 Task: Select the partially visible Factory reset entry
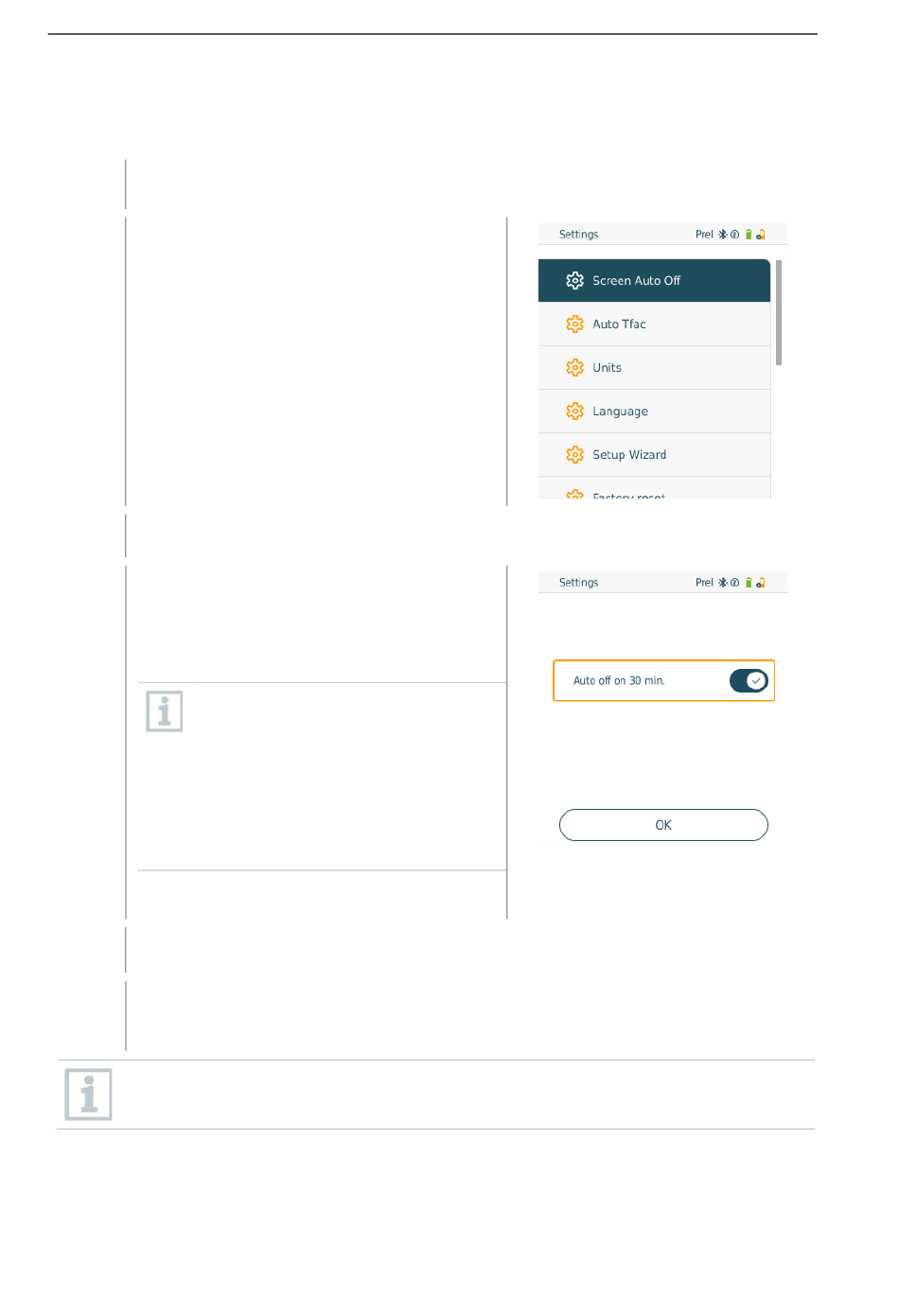pos(654,488)
